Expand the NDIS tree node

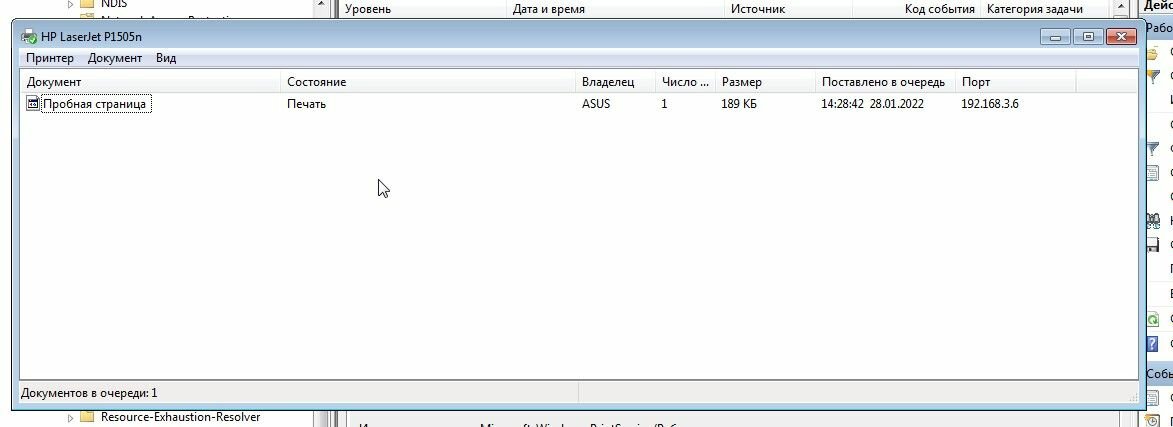70,4
